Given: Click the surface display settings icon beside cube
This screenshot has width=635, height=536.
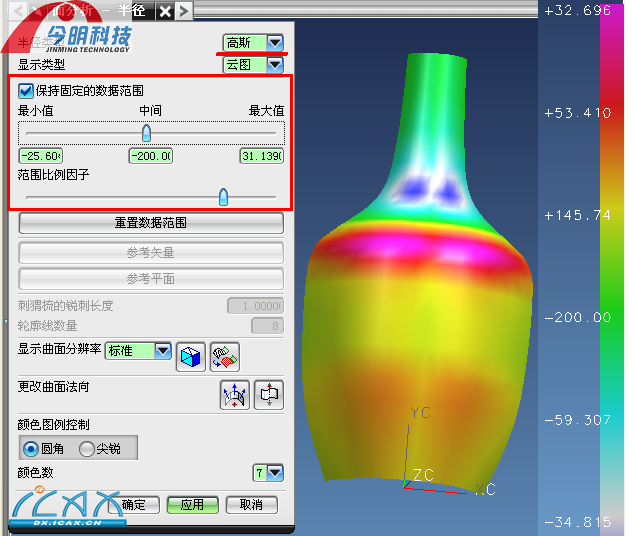Looking at the screenshot, I should click(x=225, y=356).
